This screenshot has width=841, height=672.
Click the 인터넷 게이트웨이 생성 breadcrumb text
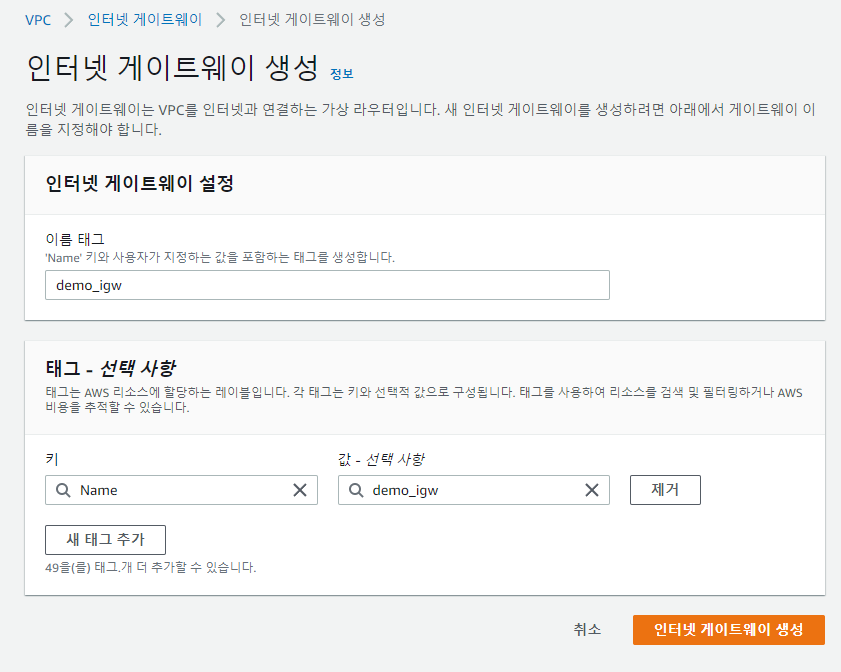(312, 20)
